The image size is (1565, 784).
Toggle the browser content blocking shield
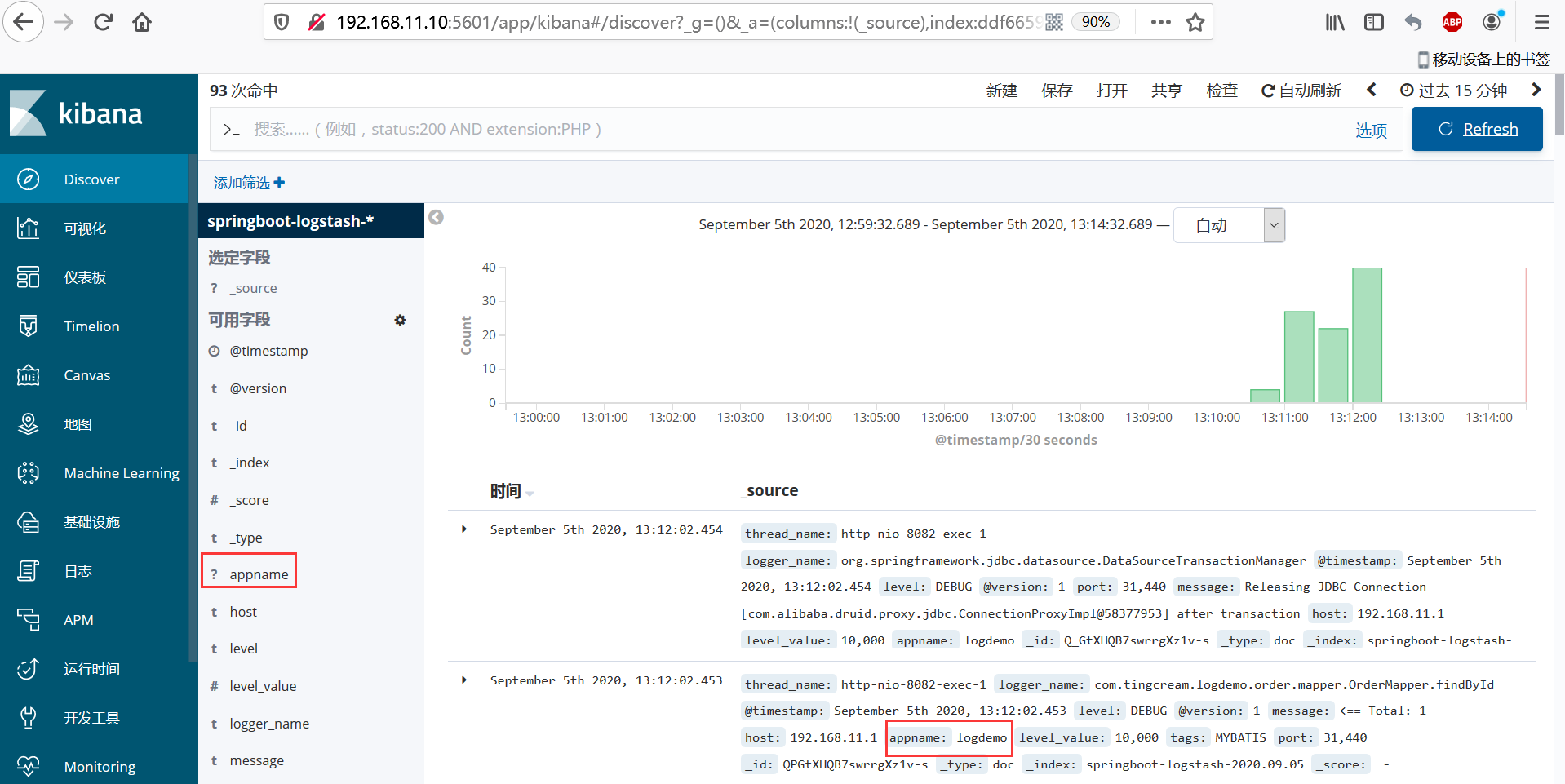pyautogui.click(x=281, y=22)
